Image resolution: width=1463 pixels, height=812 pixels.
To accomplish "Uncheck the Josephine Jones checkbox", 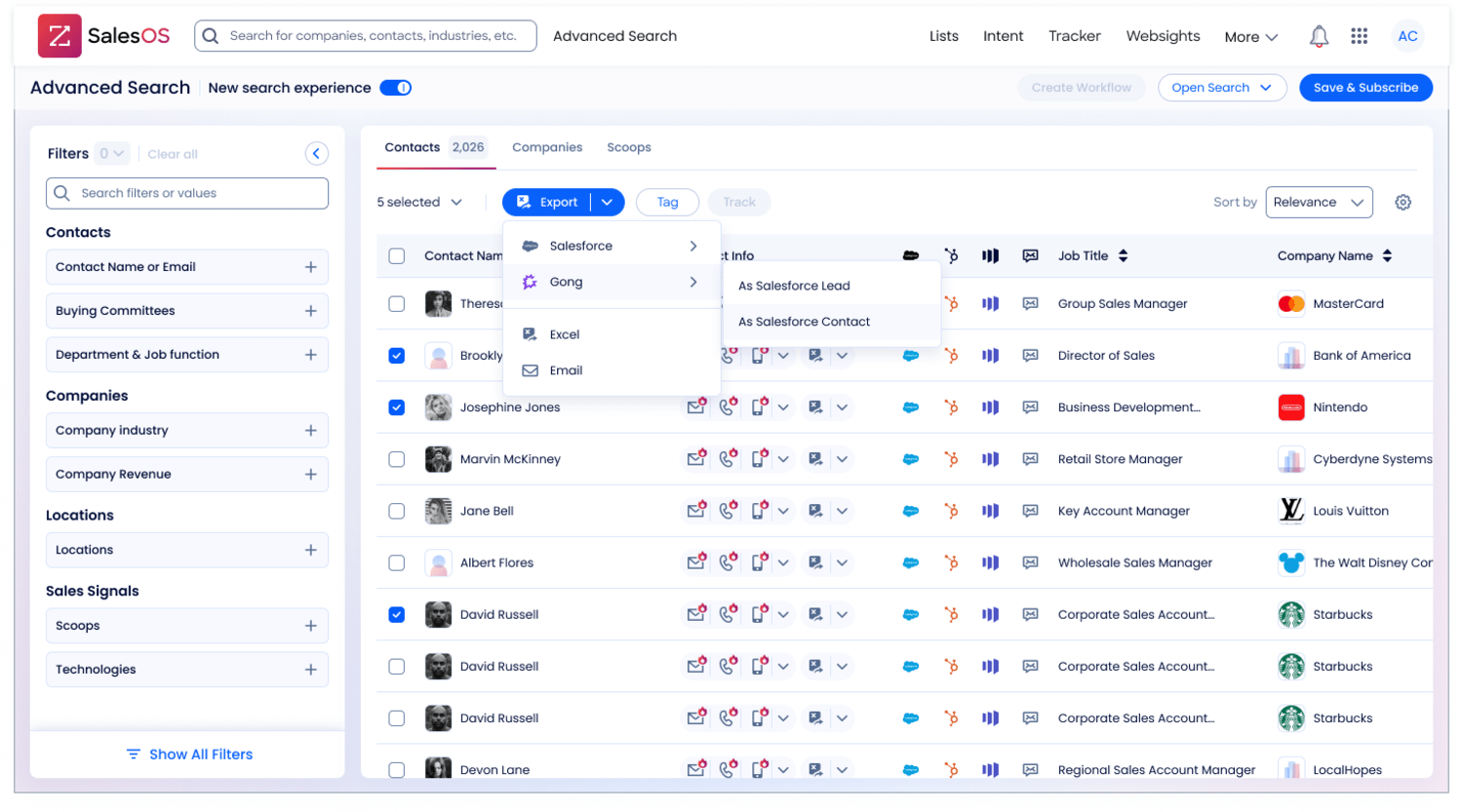I will [396, 407].
